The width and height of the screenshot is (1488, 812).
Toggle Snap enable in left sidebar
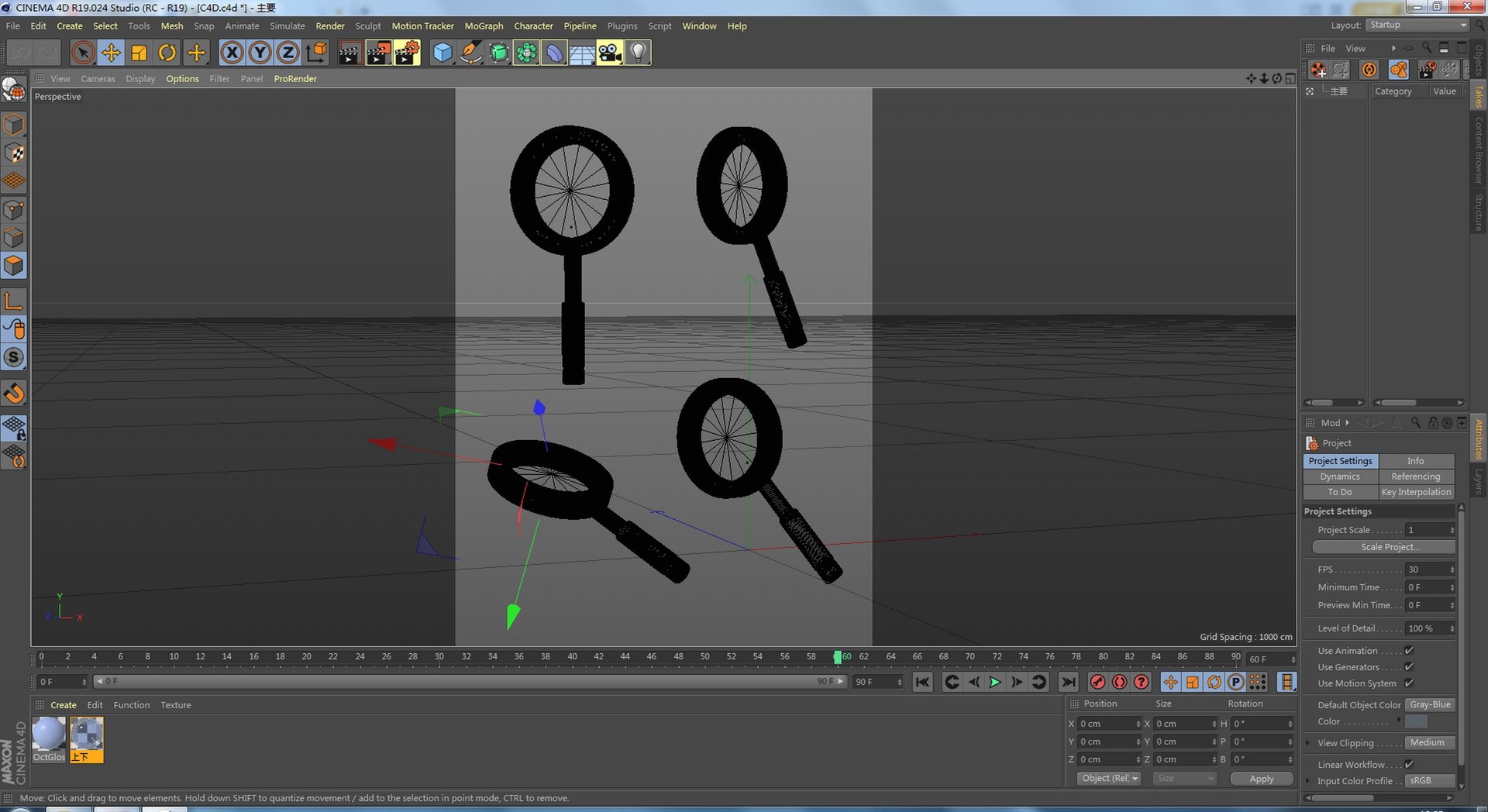tap(14, 357)
